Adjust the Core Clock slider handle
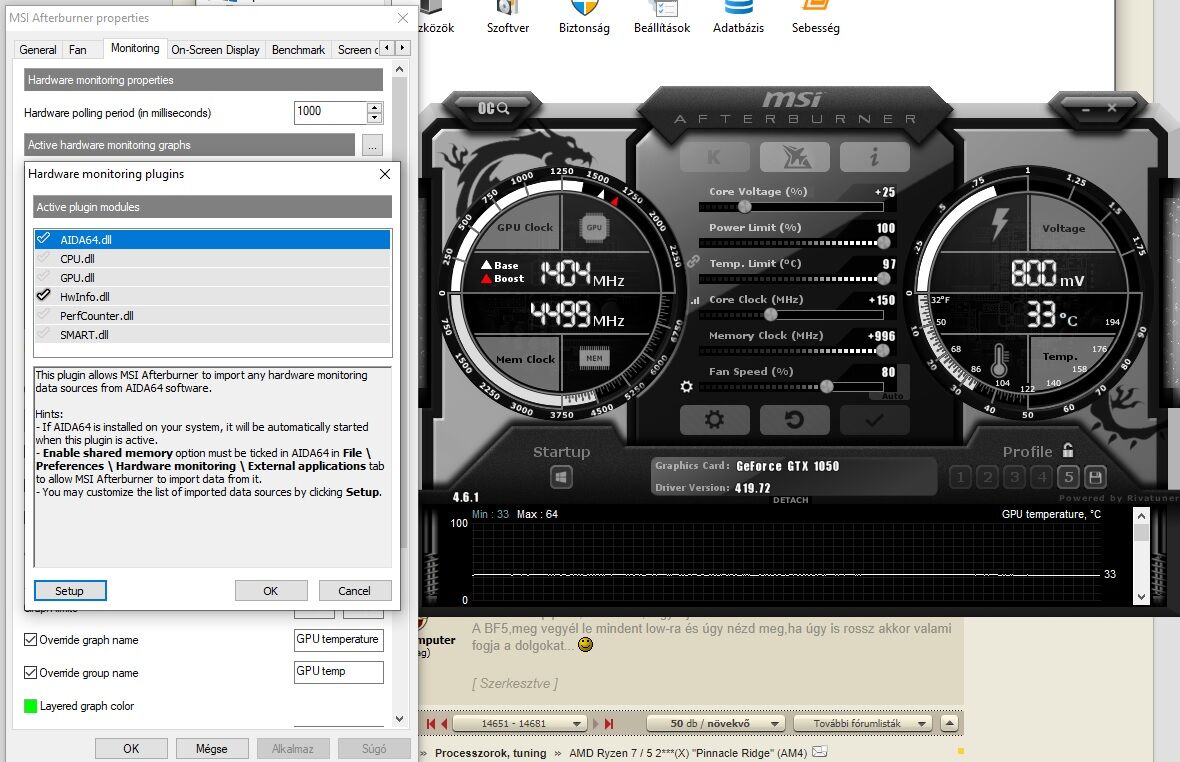This screenshot has height=762, width=1180. [x=770, y=314]
